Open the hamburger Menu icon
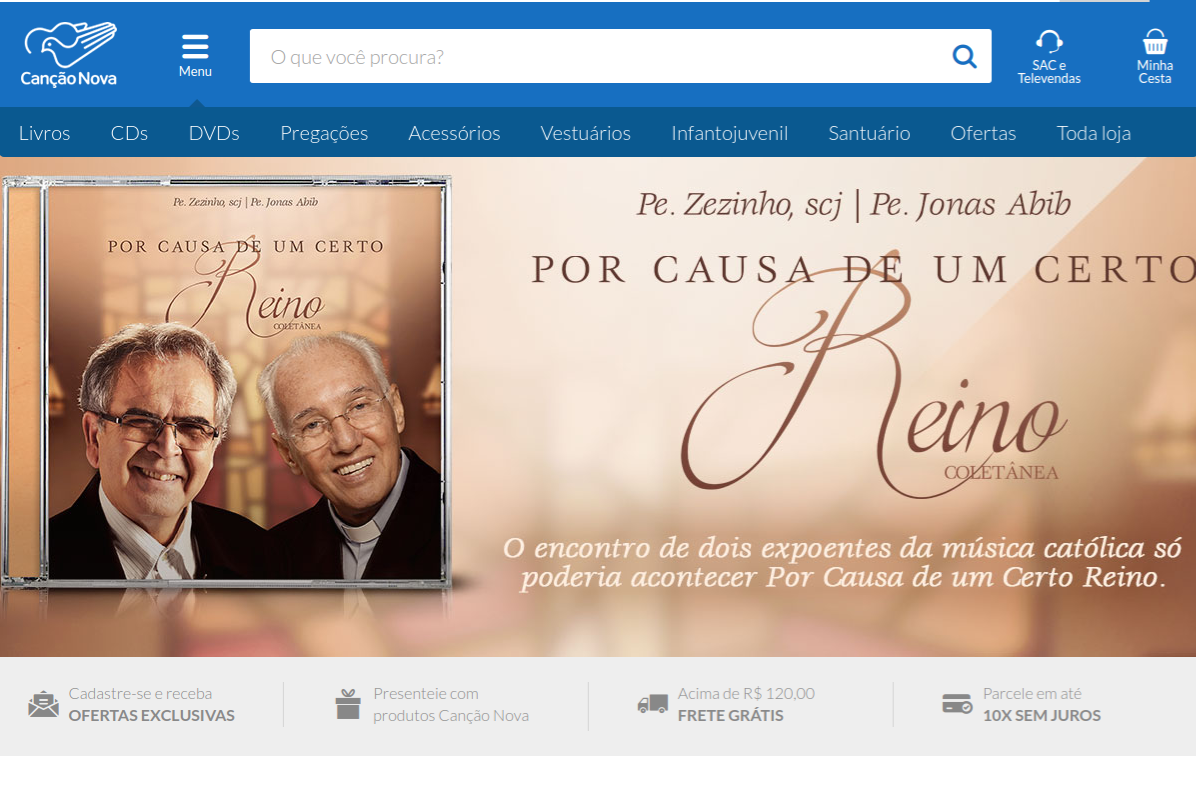The height and width of the screenshot is (811, 1196). coord(195,47)
